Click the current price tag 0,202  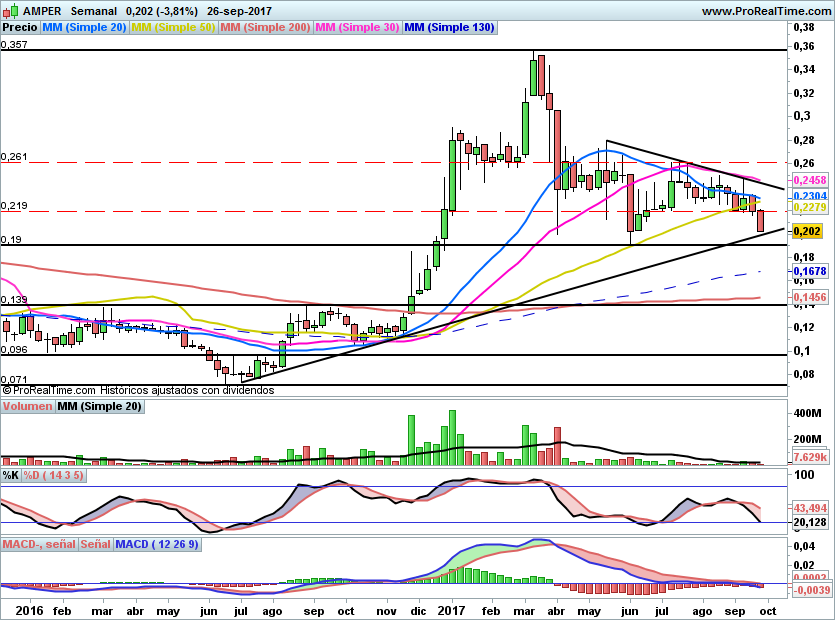coord(807,231)
